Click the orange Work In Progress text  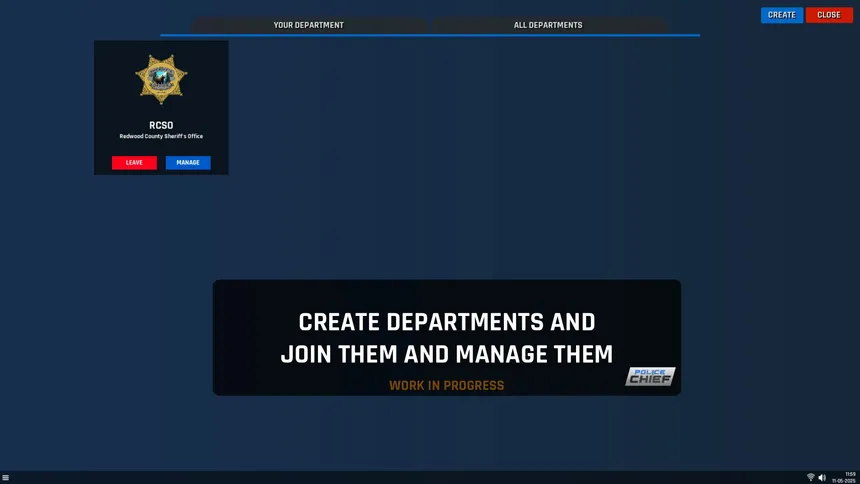(x=446, y=386)
